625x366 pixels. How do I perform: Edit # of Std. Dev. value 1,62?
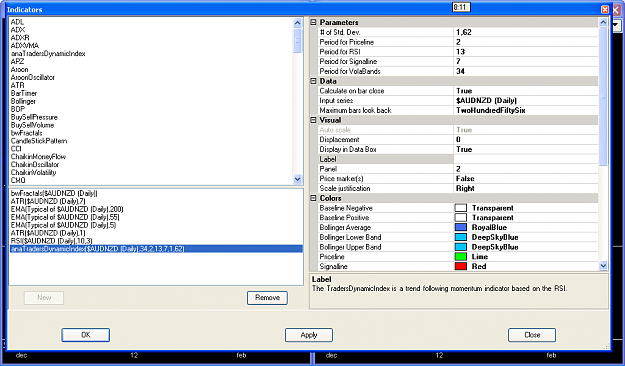(x=526, y=32)
